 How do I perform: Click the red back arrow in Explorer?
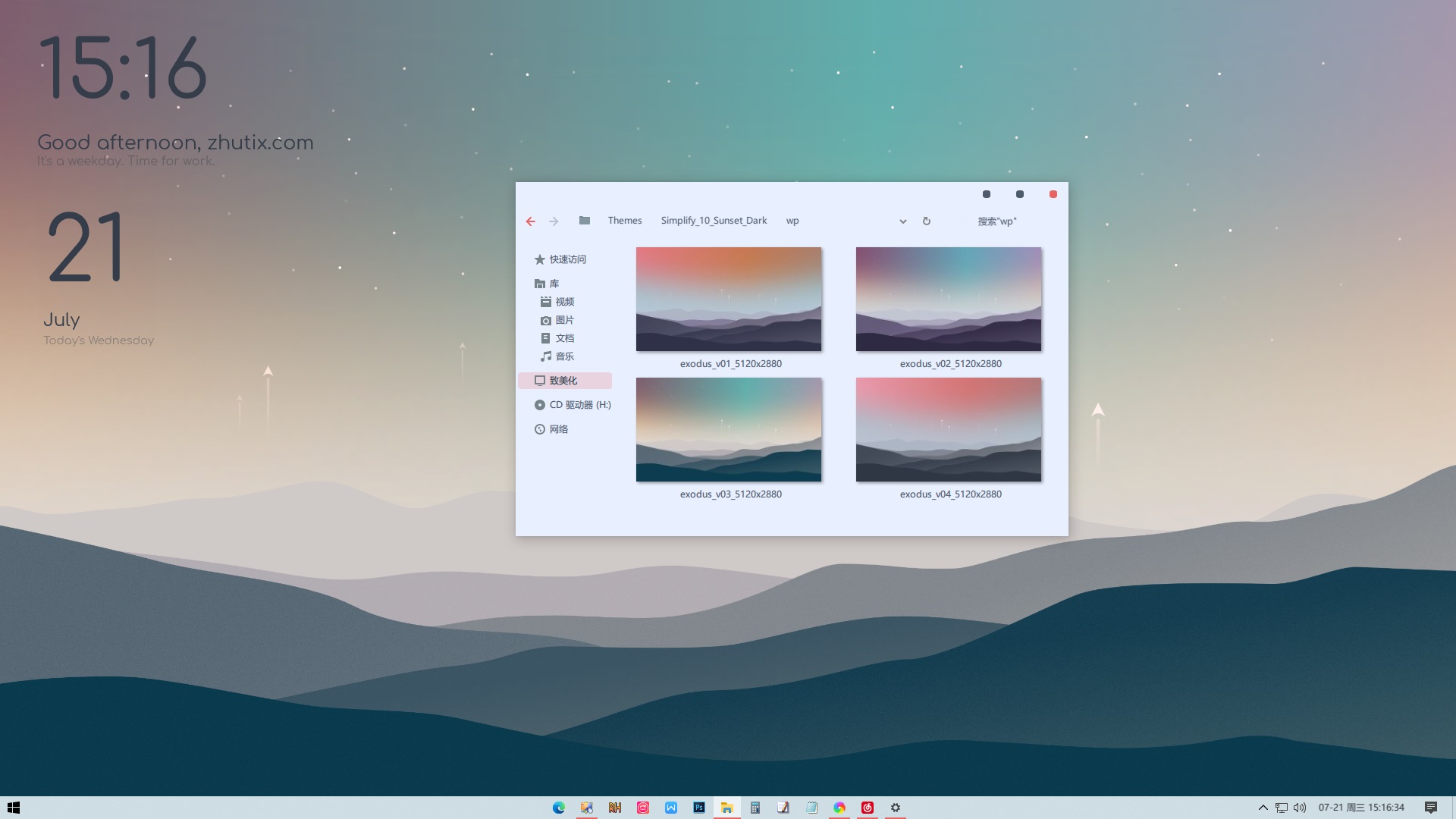[530, 221]
